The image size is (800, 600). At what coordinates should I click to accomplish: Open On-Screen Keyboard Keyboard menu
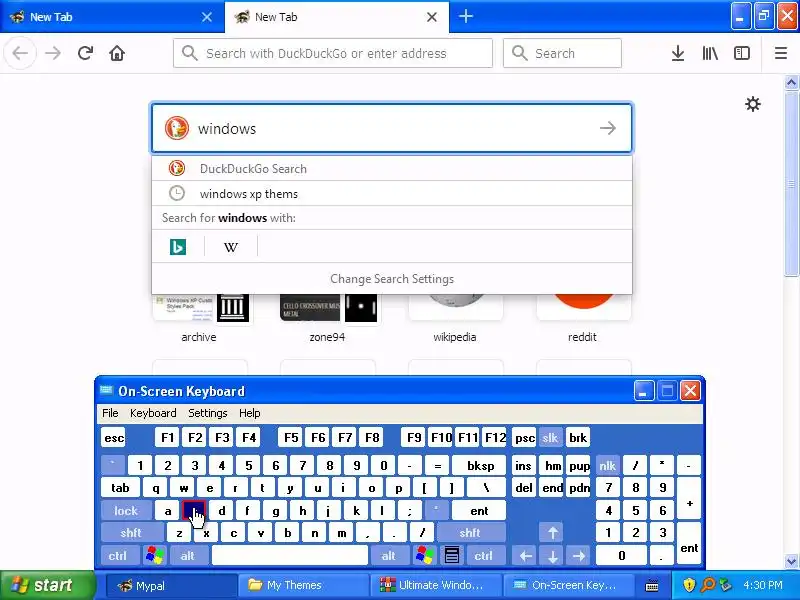coord(153,413)
